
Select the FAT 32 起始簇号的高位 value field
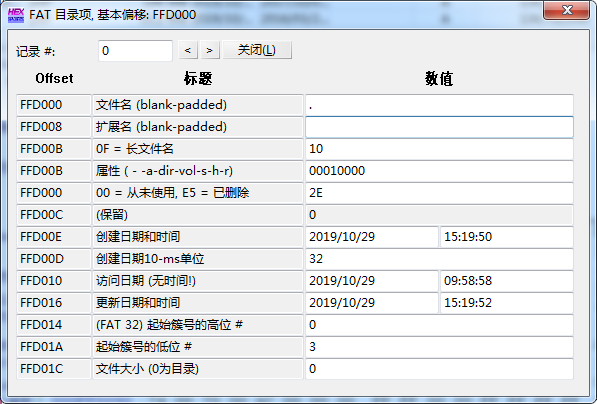[439, 325]
